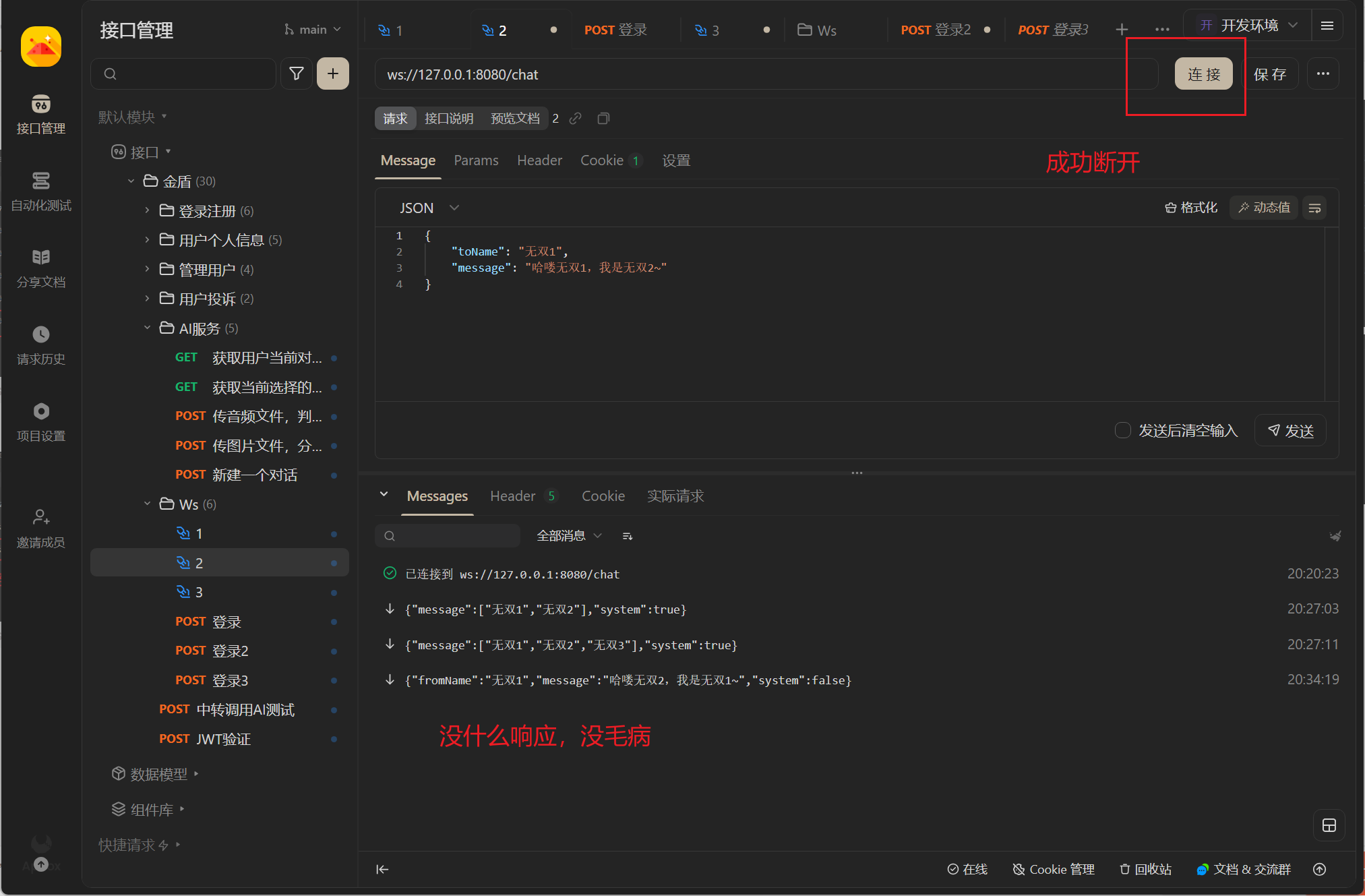Click the 发送 send button
Image resolution: width=1365 pixels, height=896 pixels.
tap(1290, 431)
